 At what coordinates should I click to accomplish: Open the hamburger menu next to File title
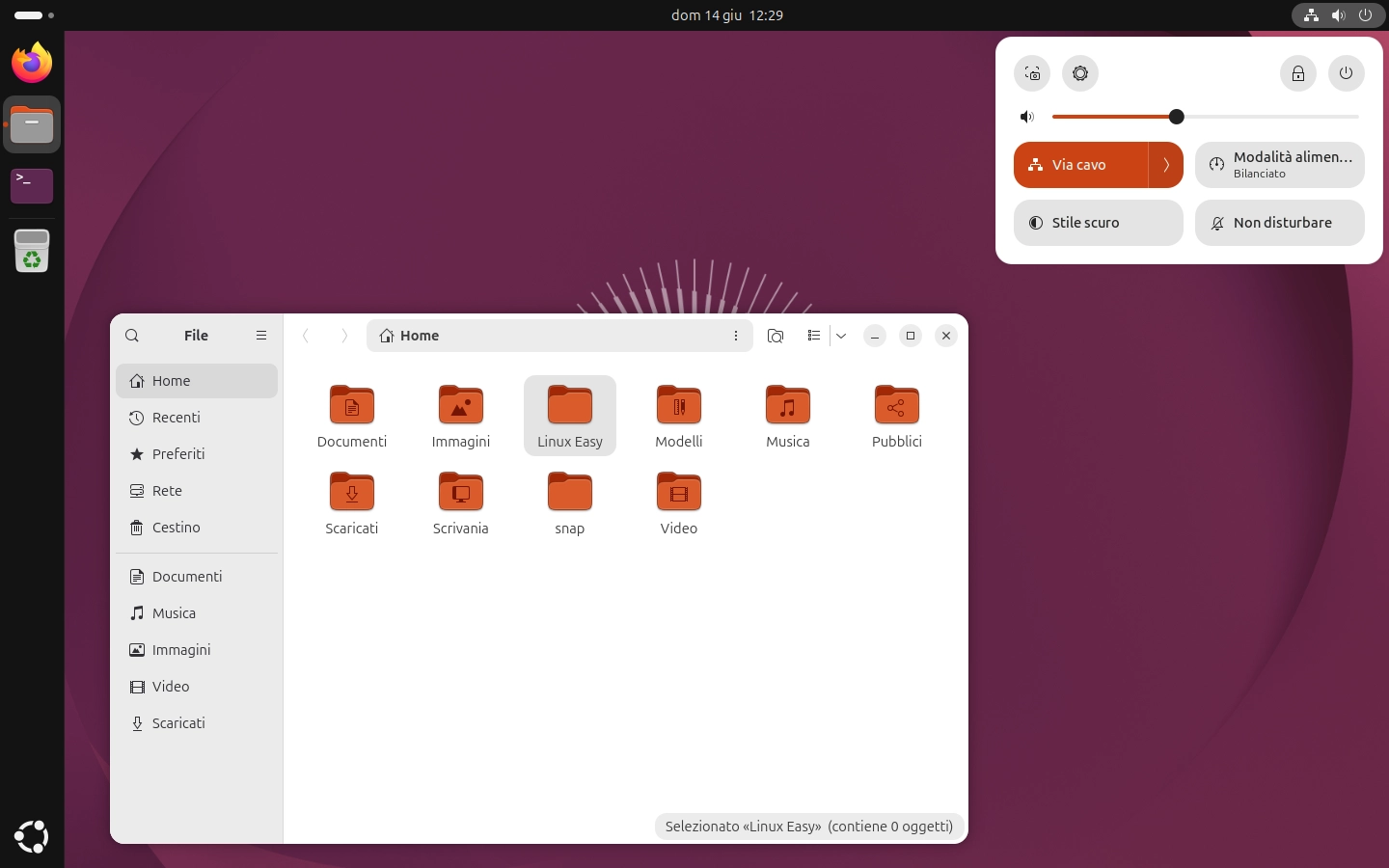click(x=260, y=336)
